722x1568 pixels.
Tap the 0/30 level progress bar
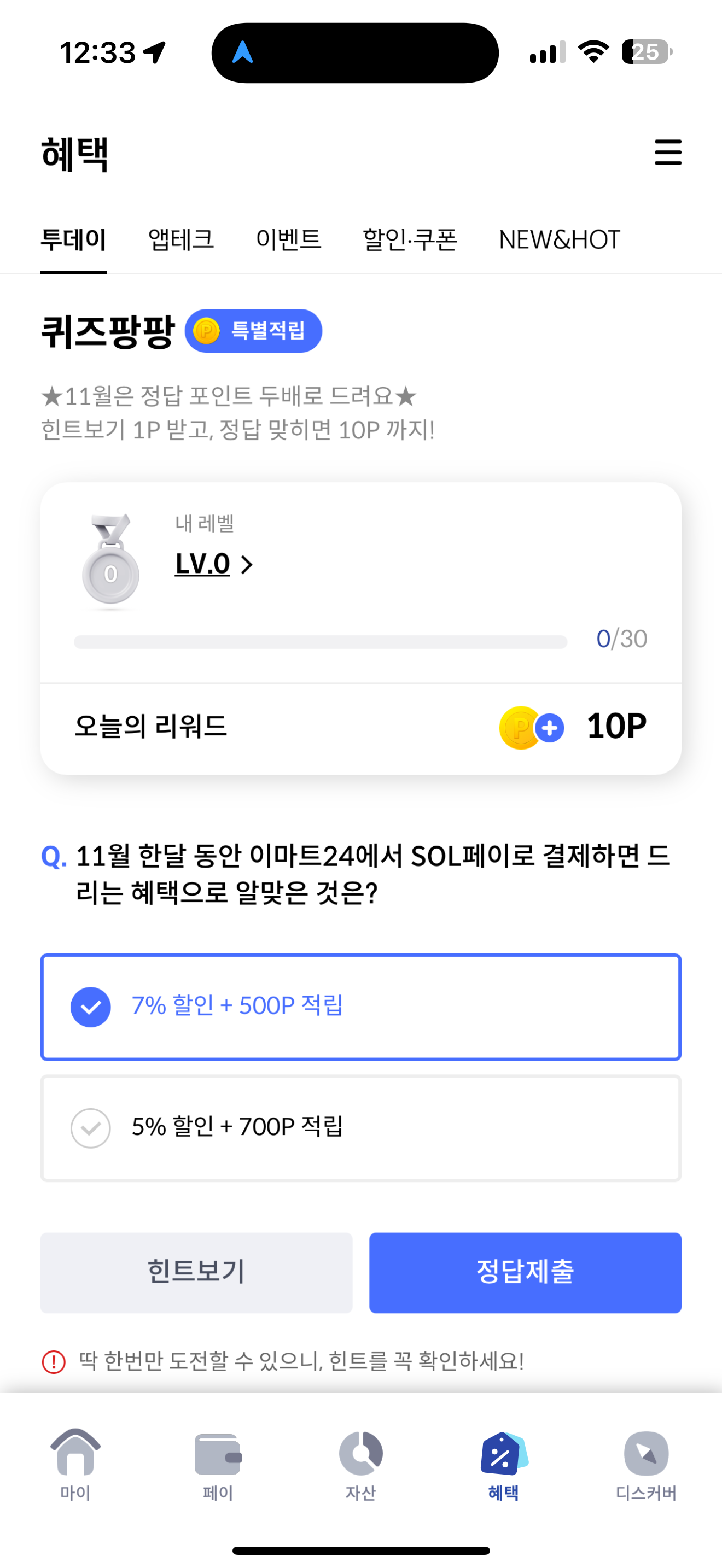pyautogui.click(x=320, y=641)
